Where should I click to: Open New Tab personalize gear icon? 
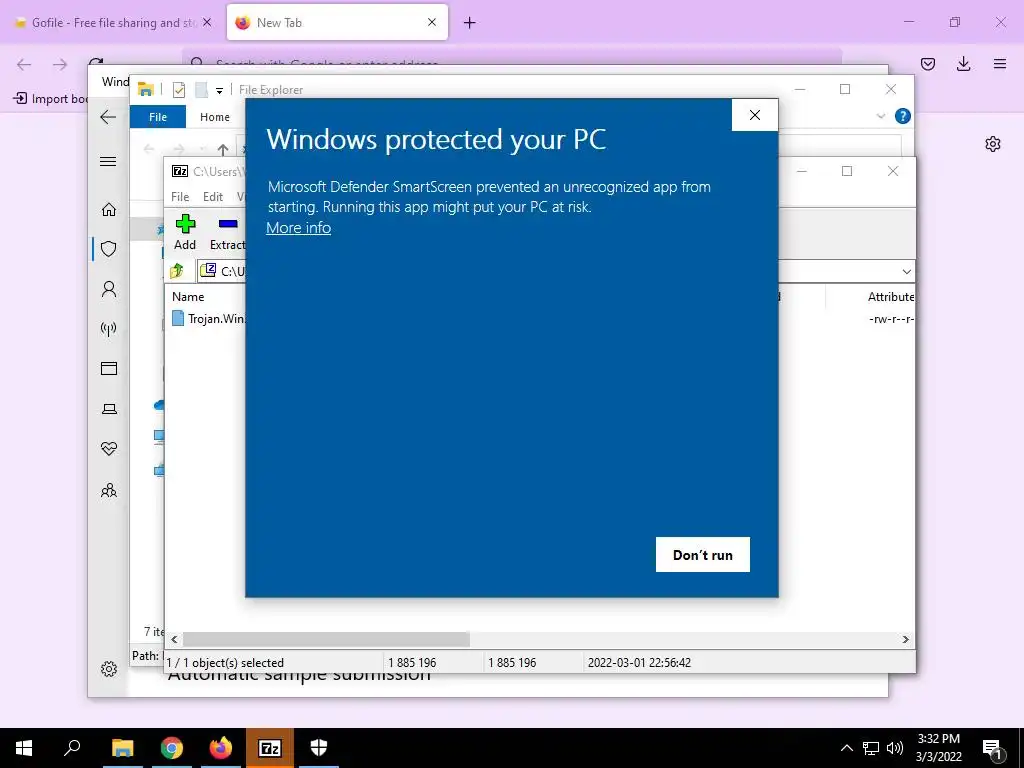(x=993, y=144)
